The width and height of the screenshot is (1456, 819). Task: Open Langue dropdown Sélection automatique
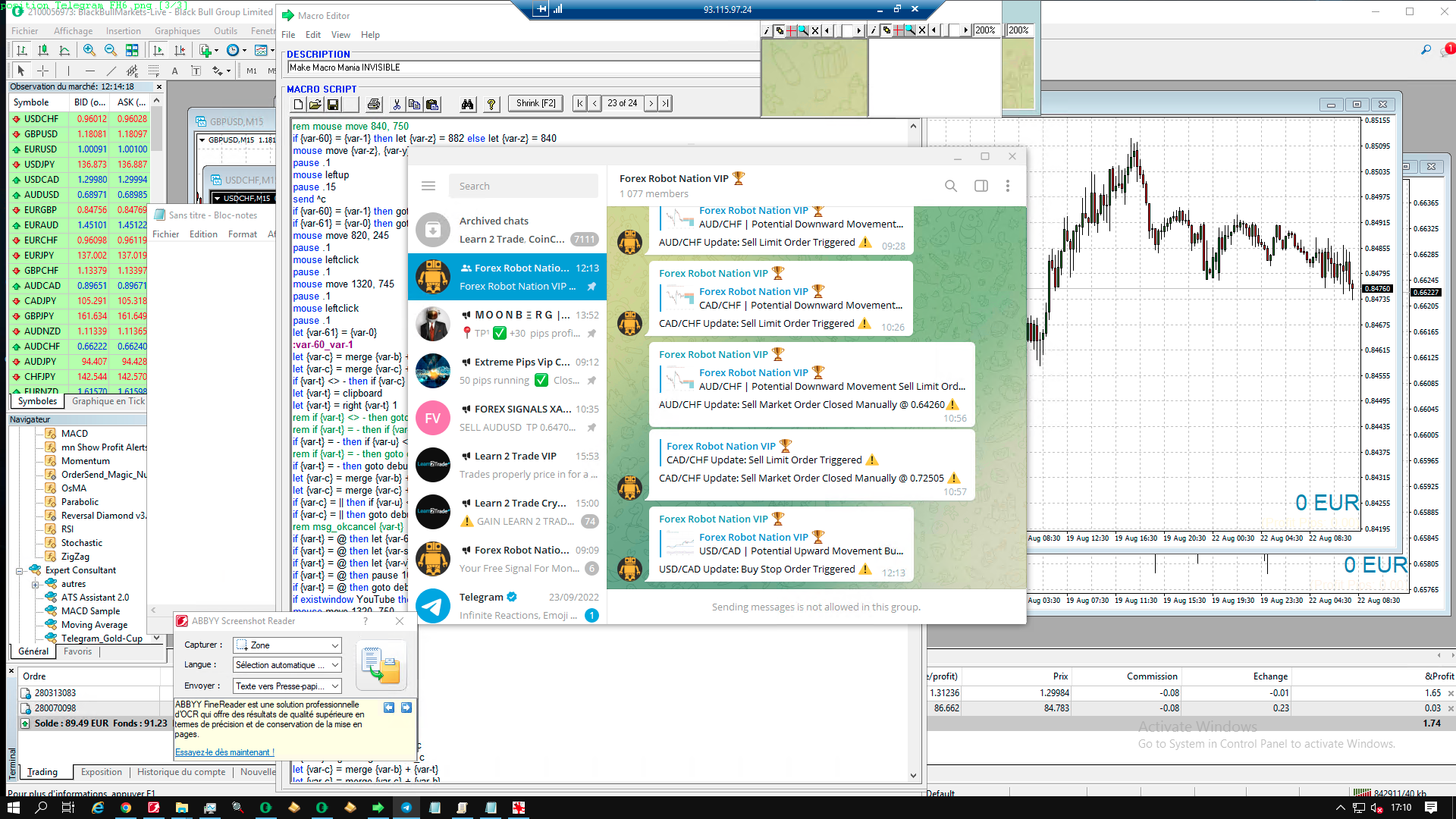tap(287, 665)
